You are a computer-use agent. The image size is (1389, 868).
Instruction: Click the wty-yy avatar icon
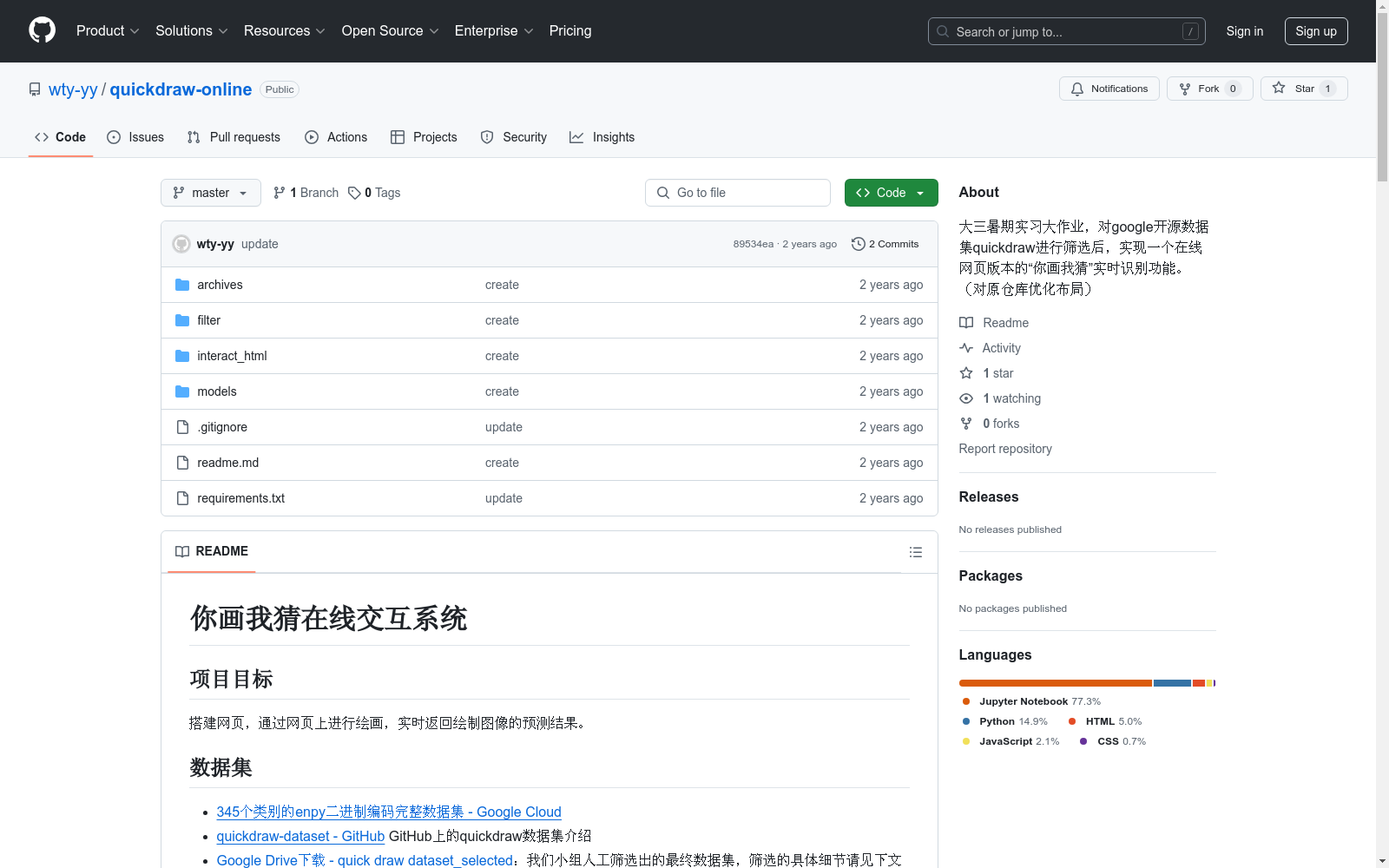181,244
